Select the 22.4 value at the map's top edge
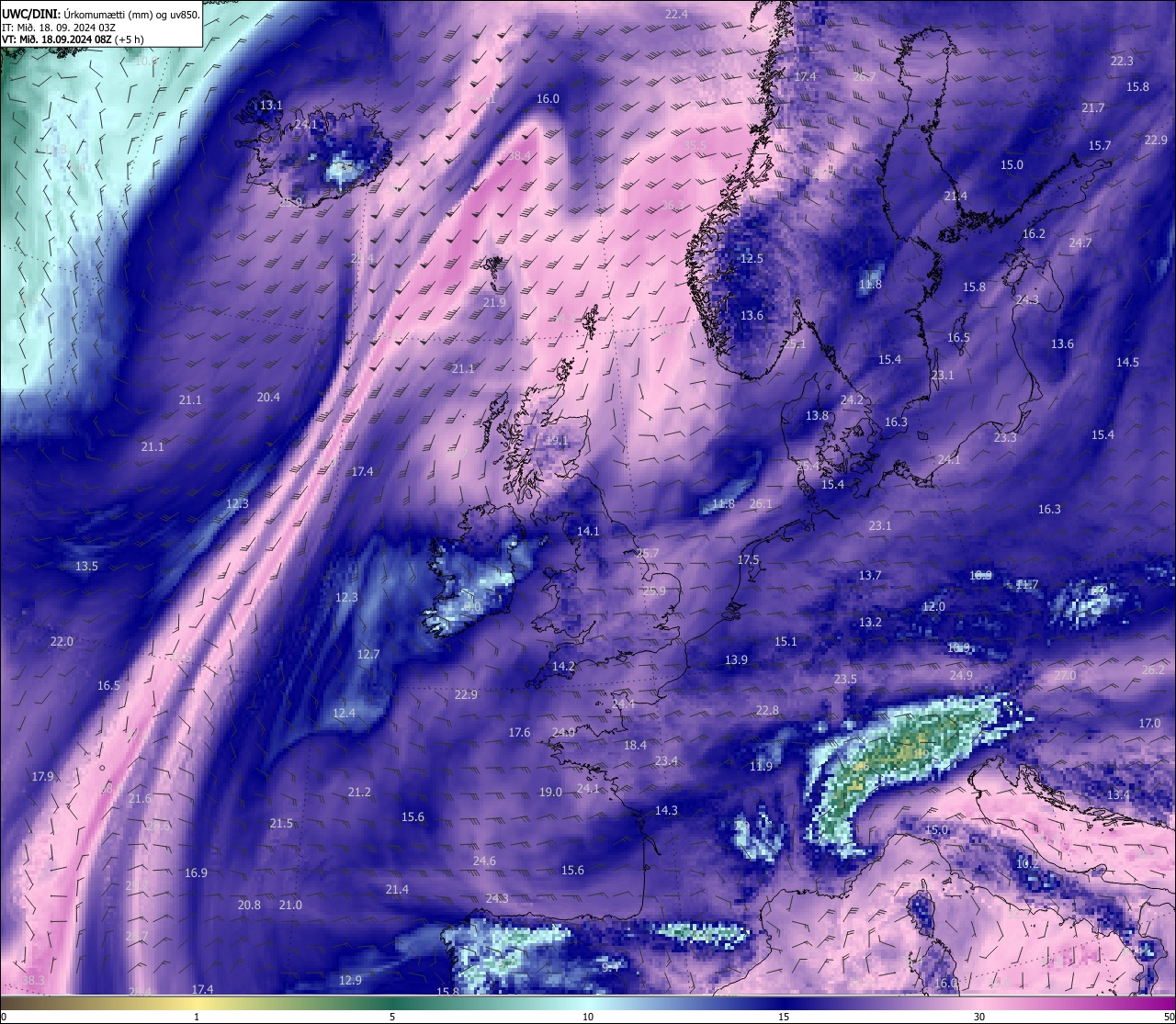 coord(676,14)
